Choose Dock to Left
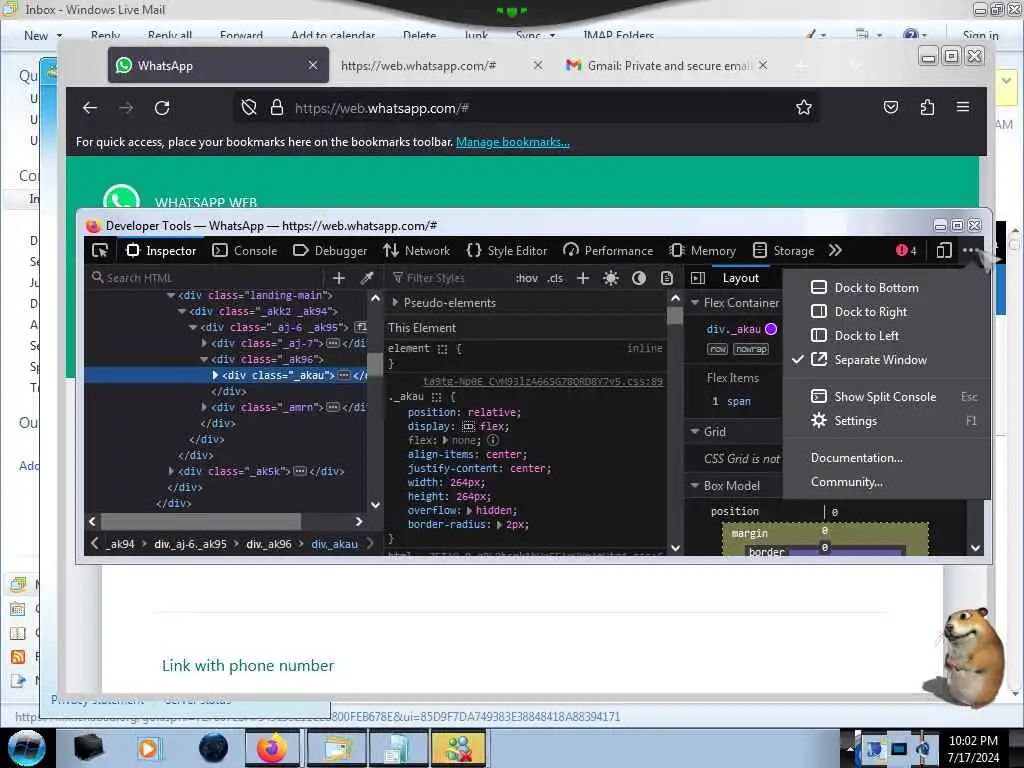1024x768 pixels. tap(866, 336)
